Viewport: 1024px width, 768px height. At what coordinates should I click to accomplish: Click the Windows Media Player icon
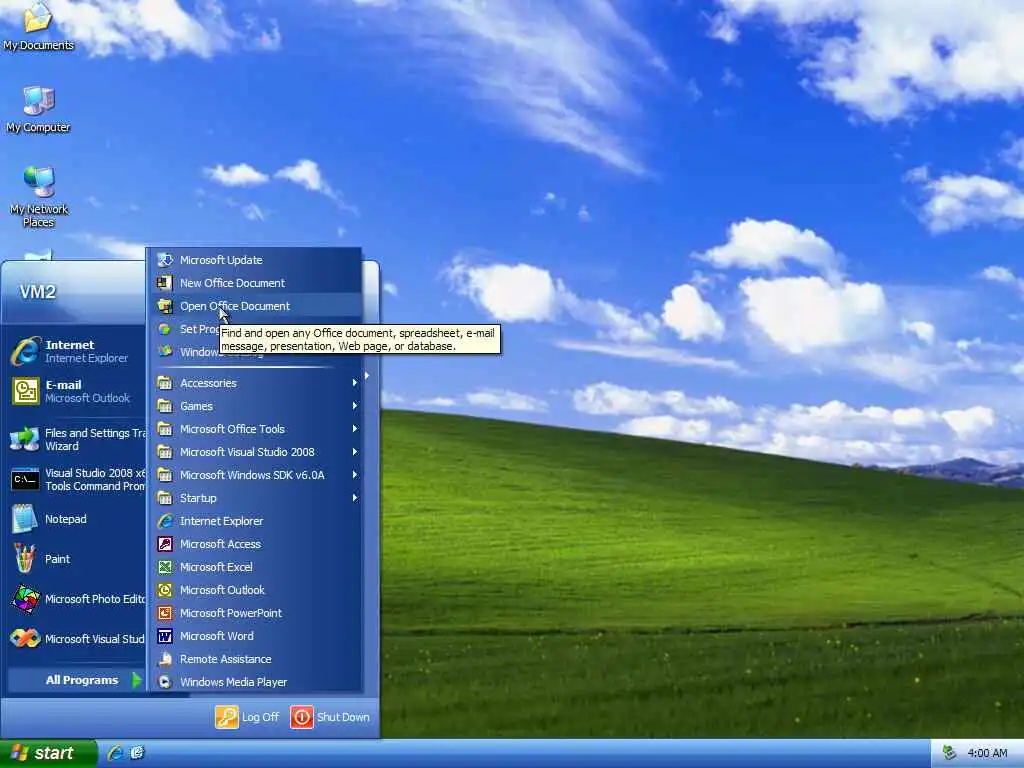point(165,682)
